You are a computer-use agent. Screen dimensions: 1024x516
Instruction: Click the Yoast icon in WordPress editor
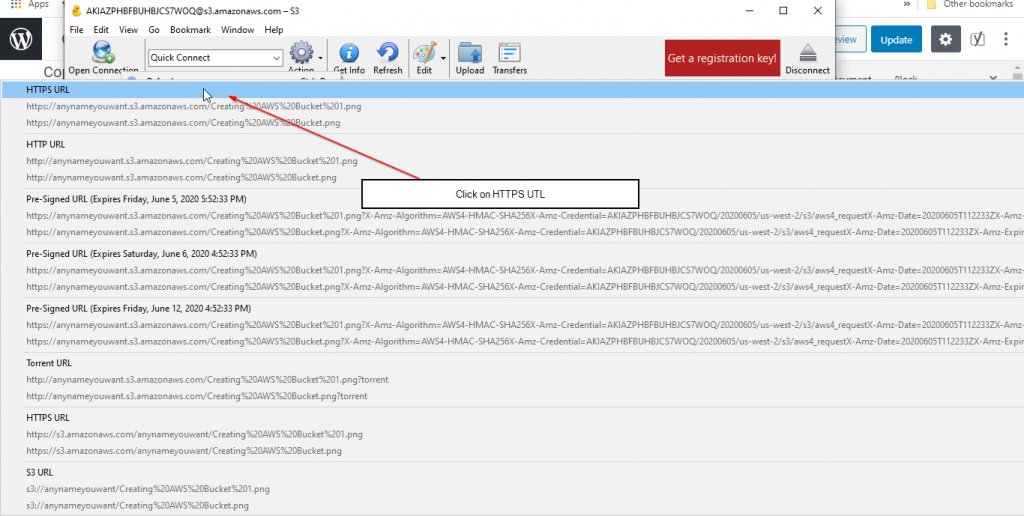(x=978, y=39)
